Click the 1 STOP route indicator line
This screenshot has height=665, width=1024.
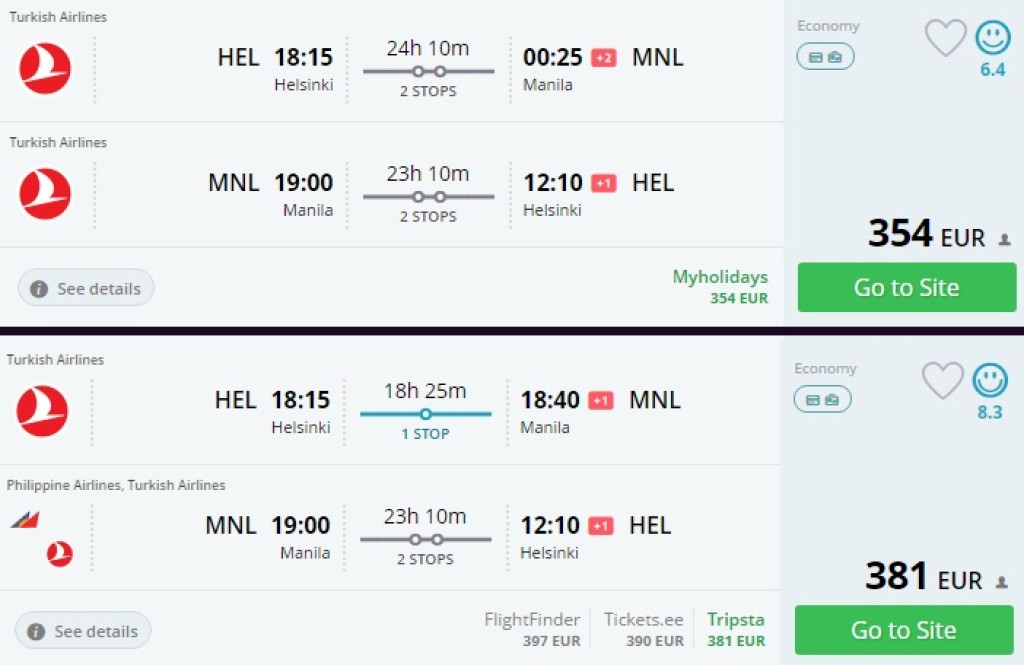click(x=425, y=413)
